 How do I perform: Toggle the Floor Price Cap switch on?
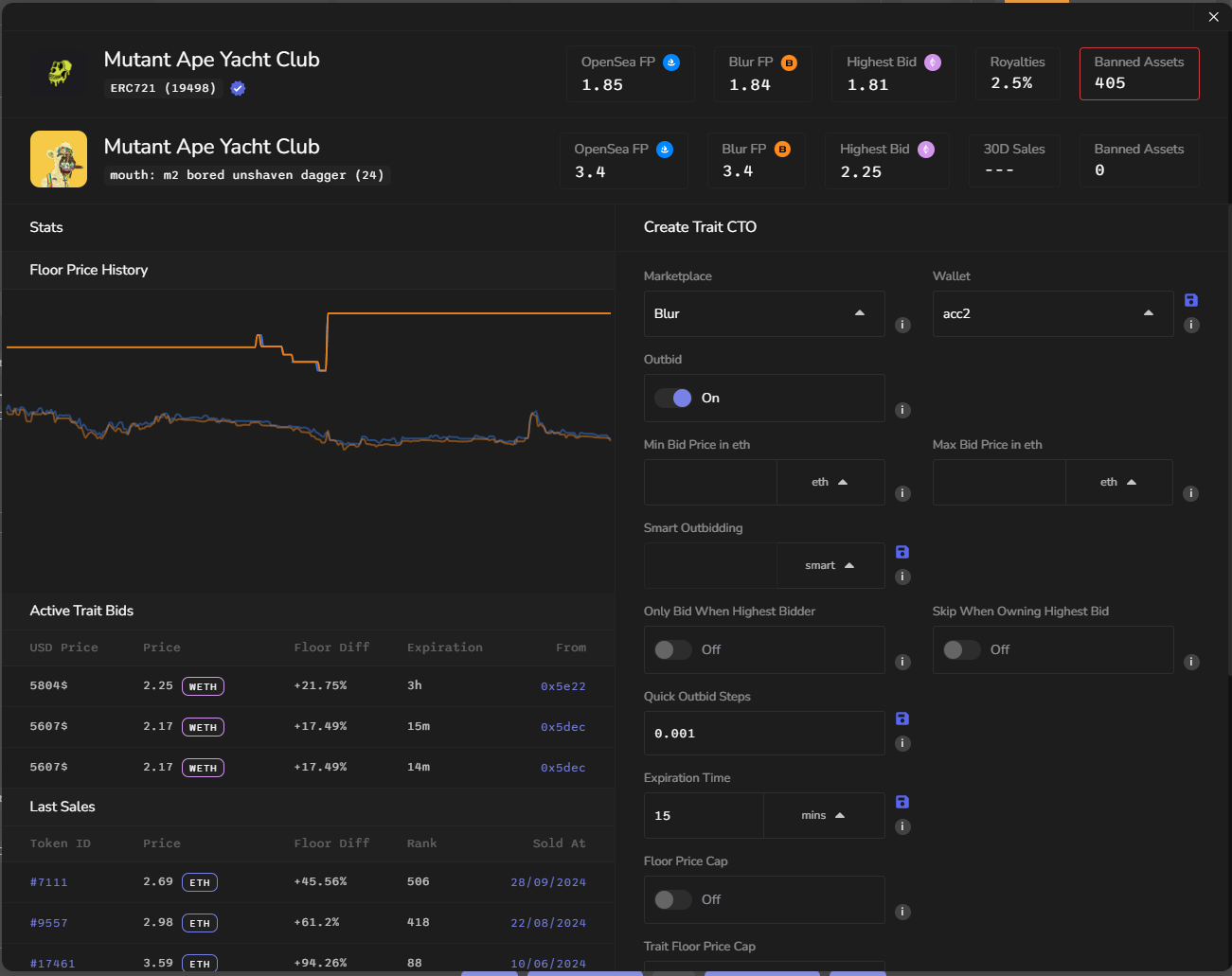tap(674, 899)
